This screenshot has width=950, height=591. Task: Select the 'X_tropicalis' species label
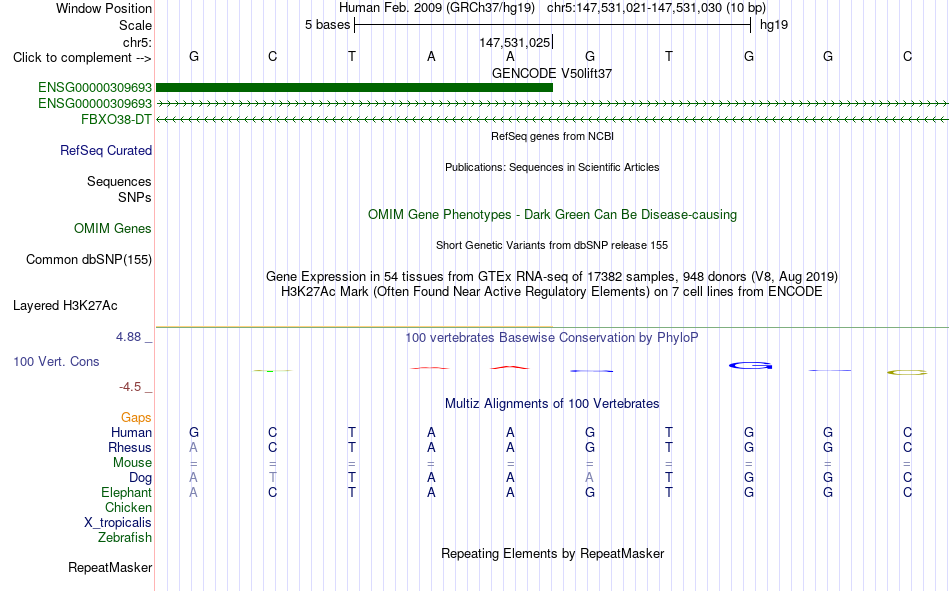point(118,523)
